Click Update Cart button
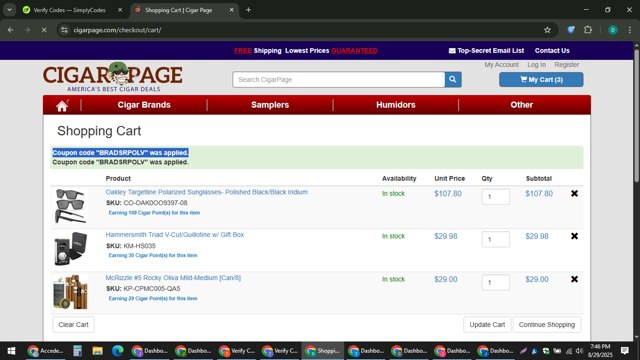This screenshot has width=640, height=360. 487,324
